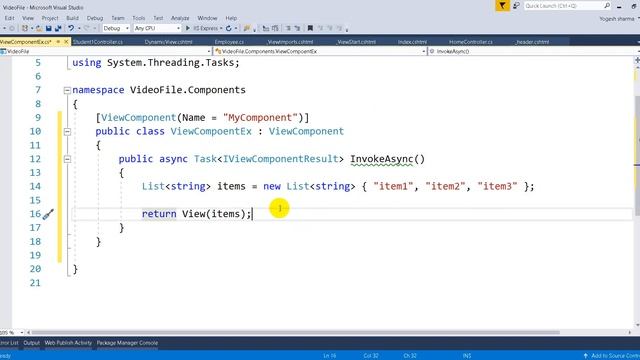640x360 pixels.
Task: Click the Undo arrow icon
Action: [x=71, y=28]
